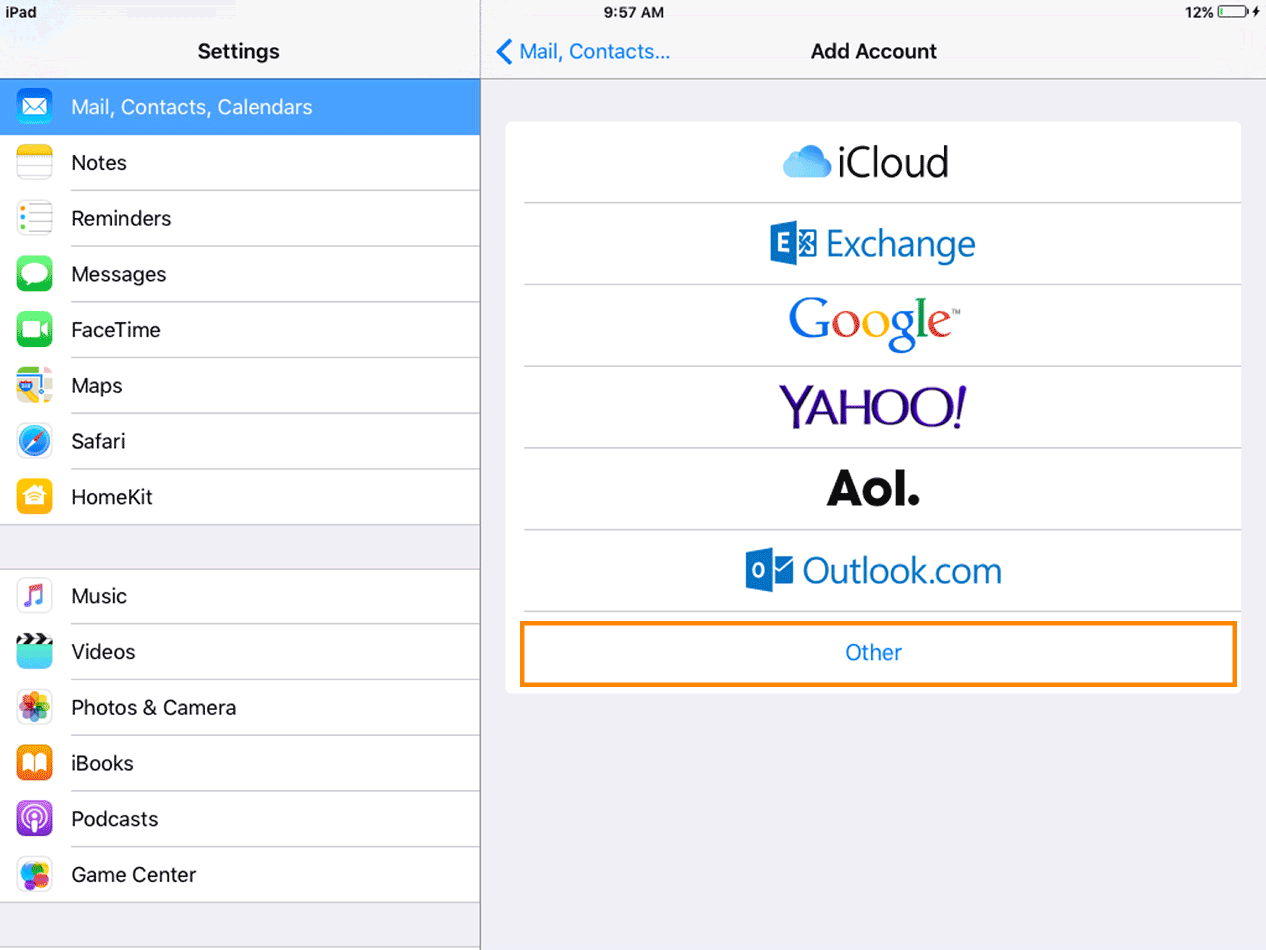Tap the Mail envelope icon in sidebar
The height and width of the screenshot is (950, 1266).
point(34,107)
